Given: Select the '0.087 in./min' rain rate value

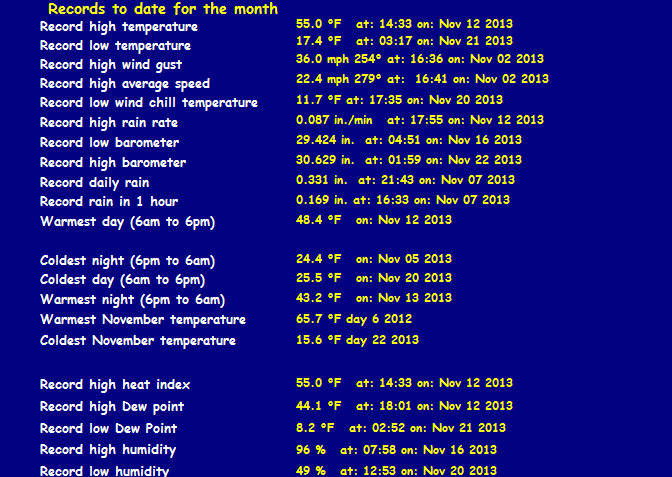Looking at the screenshot, I should [334, 120].
